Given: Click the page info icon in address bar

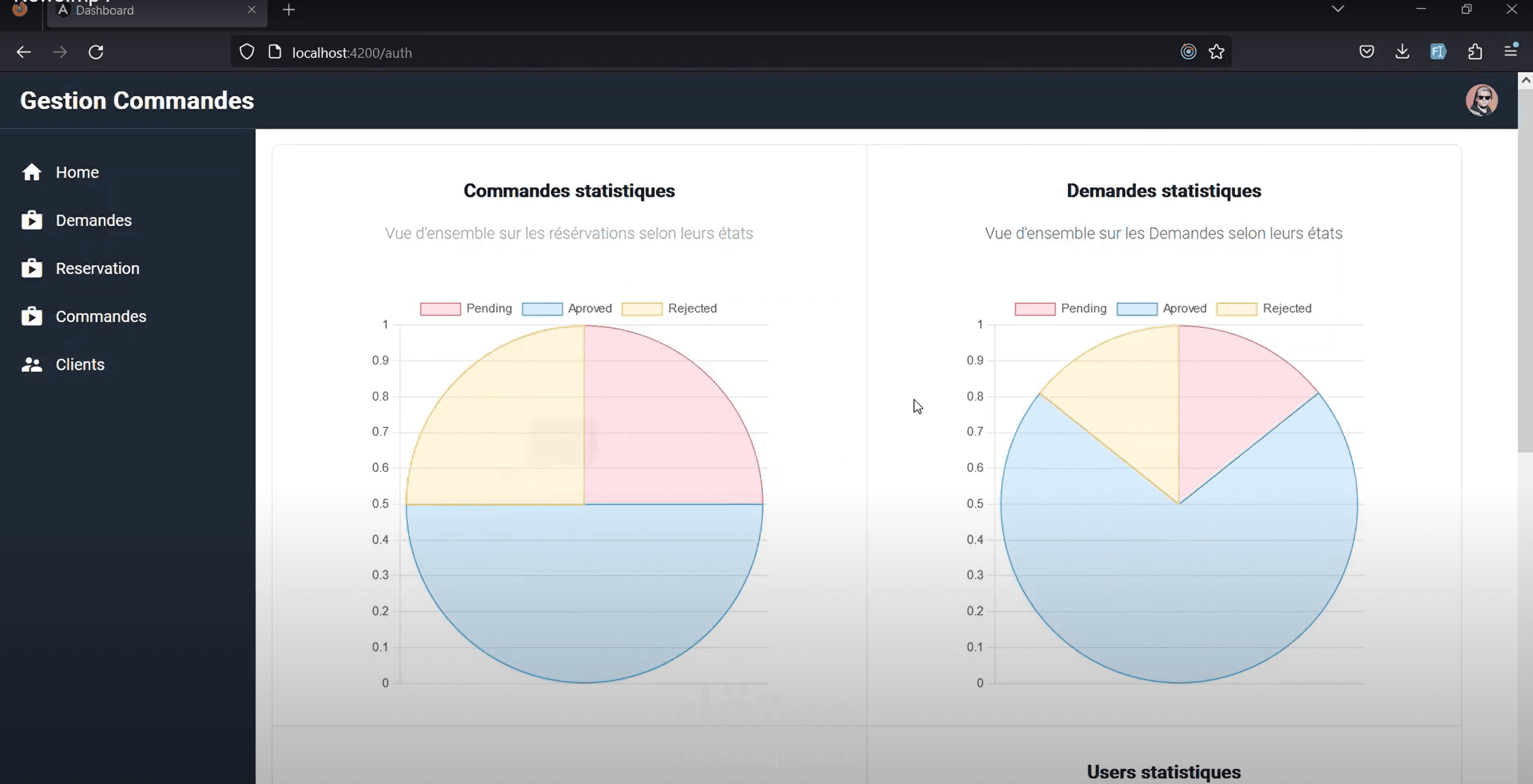Looking at the screenshot, I should [275, 52].
